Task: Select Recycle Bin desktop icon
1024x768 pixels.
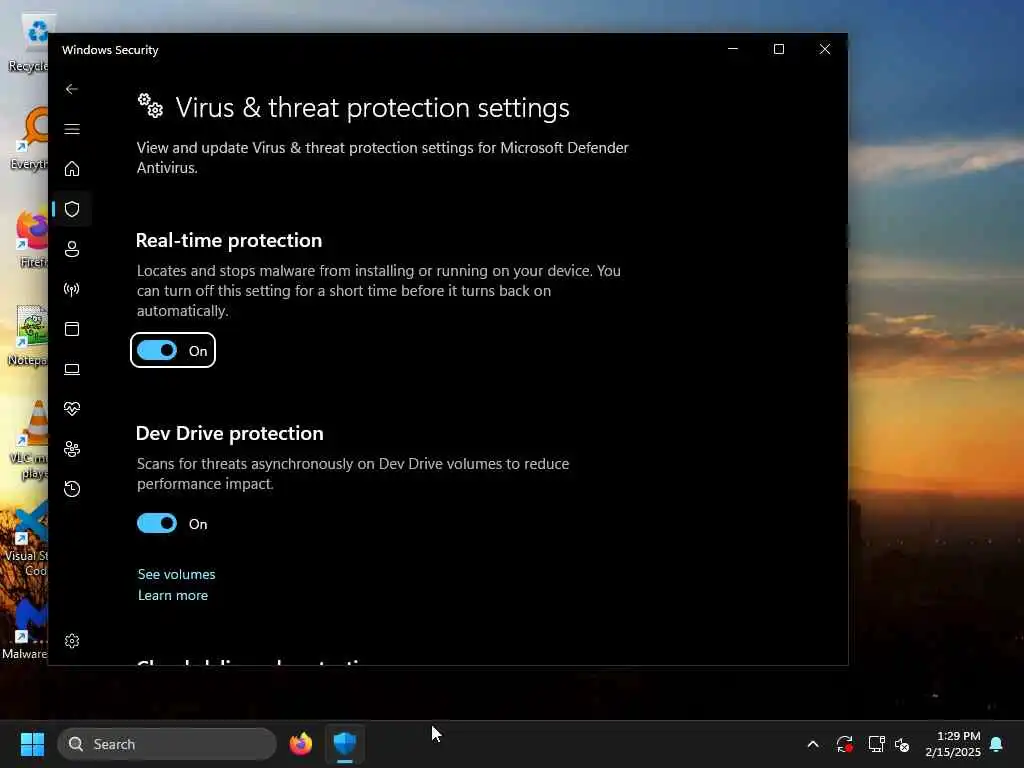Action: pyautogui.click(x=29, y=43)
